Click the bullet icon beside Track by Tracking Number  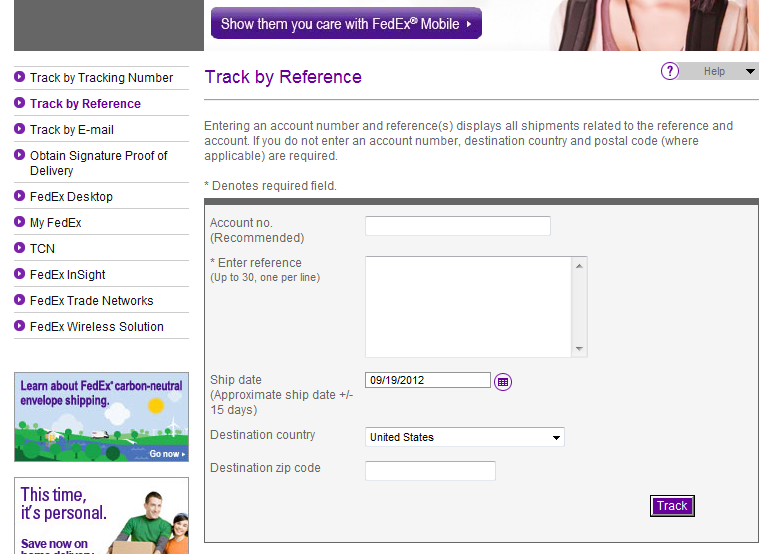pos(20,77)
